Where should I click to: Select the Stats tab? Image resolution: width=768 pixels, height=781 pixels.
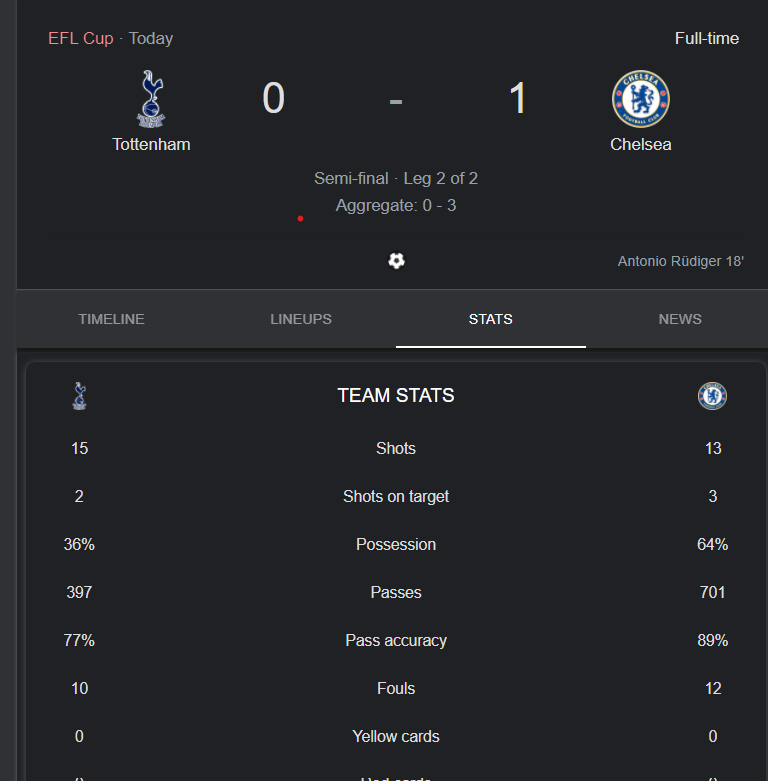tap(491, 319)
